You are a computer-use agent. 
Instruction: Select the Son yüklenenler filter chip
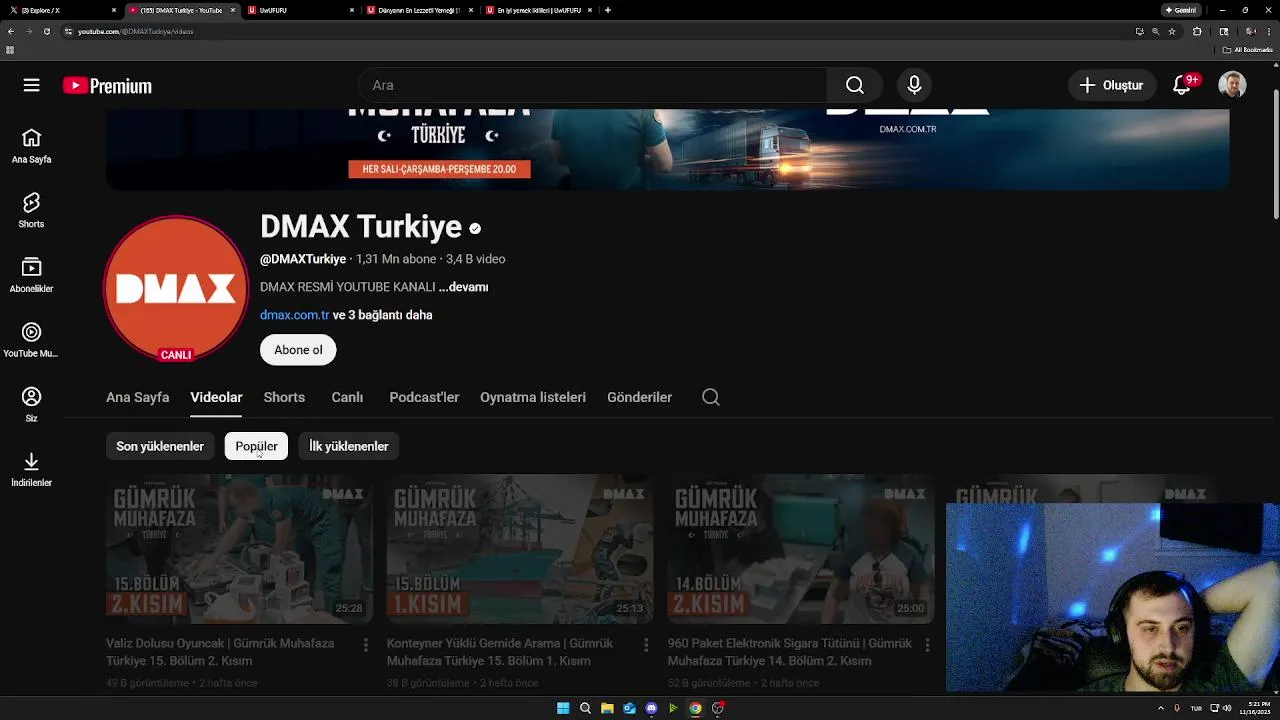pos(160,446)
